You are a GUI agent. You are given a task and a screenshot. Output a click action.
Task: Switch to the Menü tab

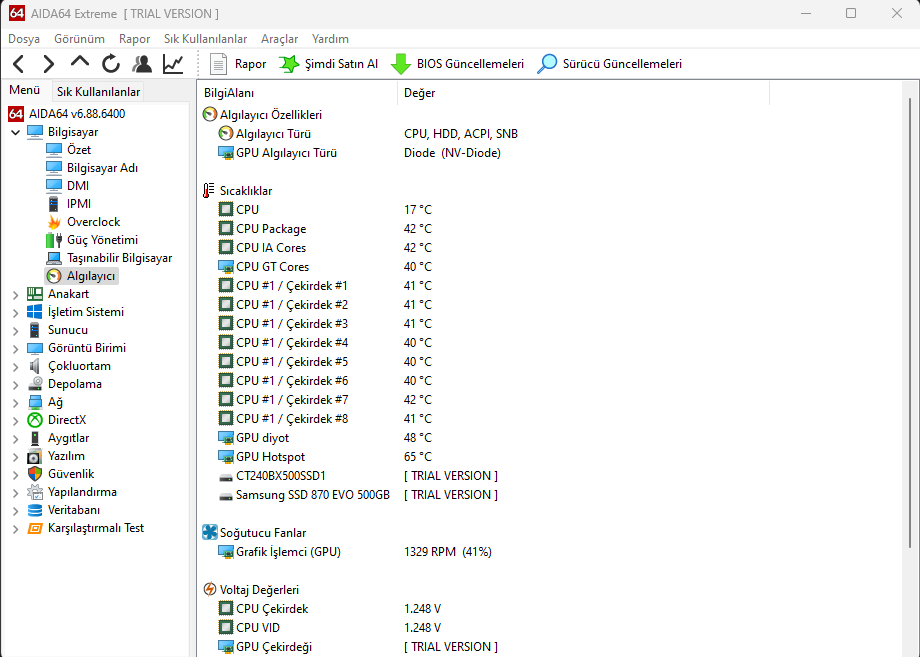tap(25, 90)
